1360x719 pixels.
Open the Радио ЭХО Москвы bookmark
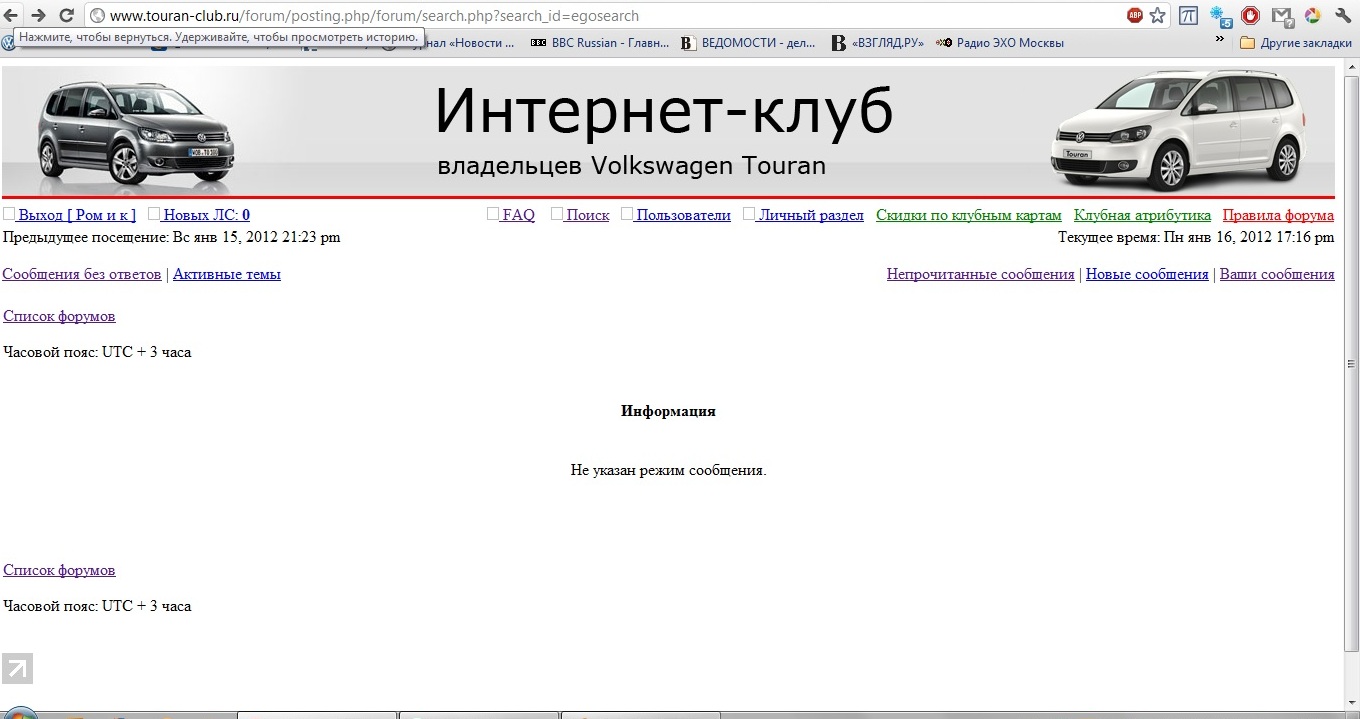1000,43
